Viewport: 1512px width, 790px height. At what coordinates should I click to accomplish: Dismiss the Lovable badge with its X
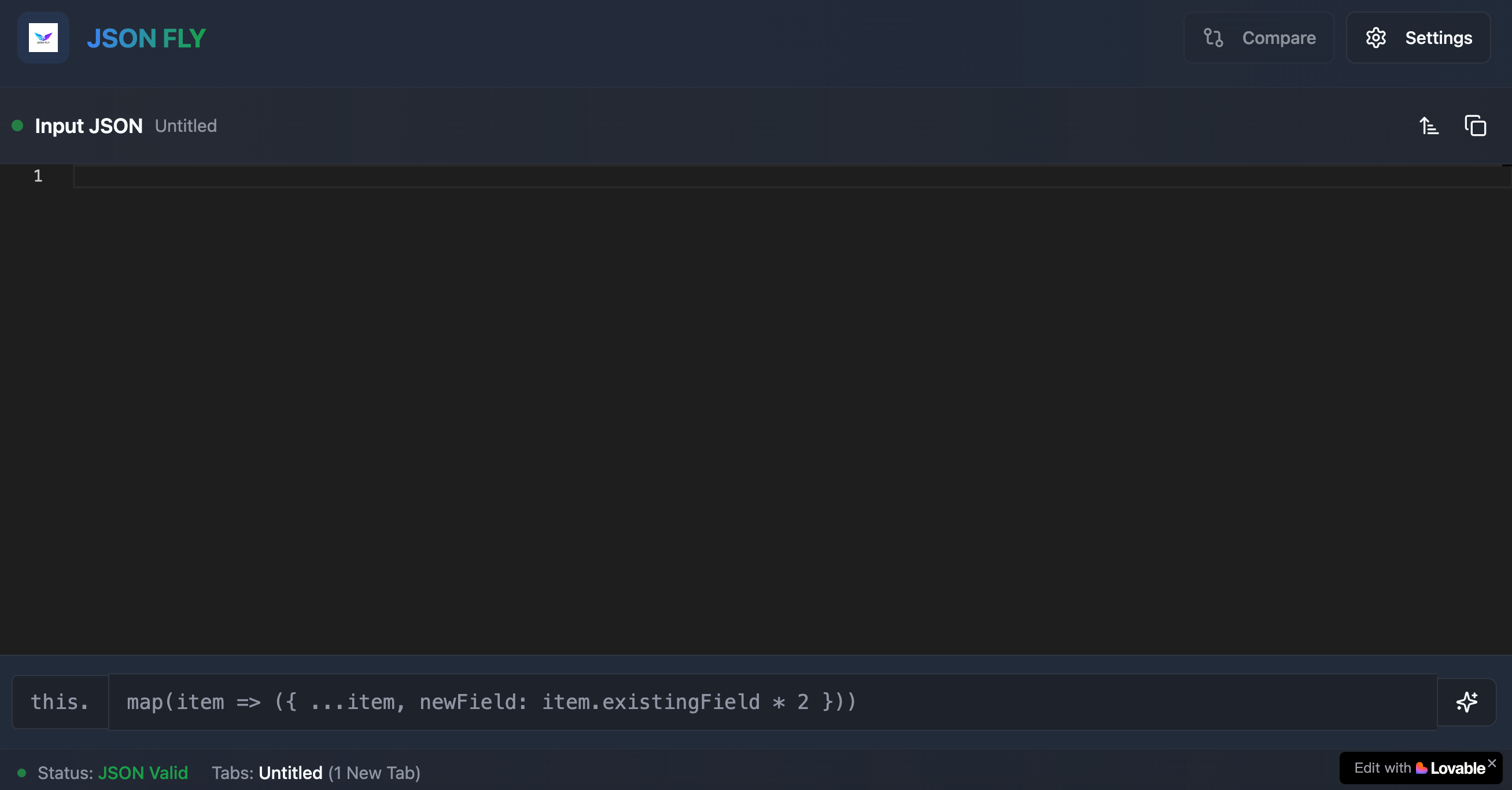[1492, 763]
